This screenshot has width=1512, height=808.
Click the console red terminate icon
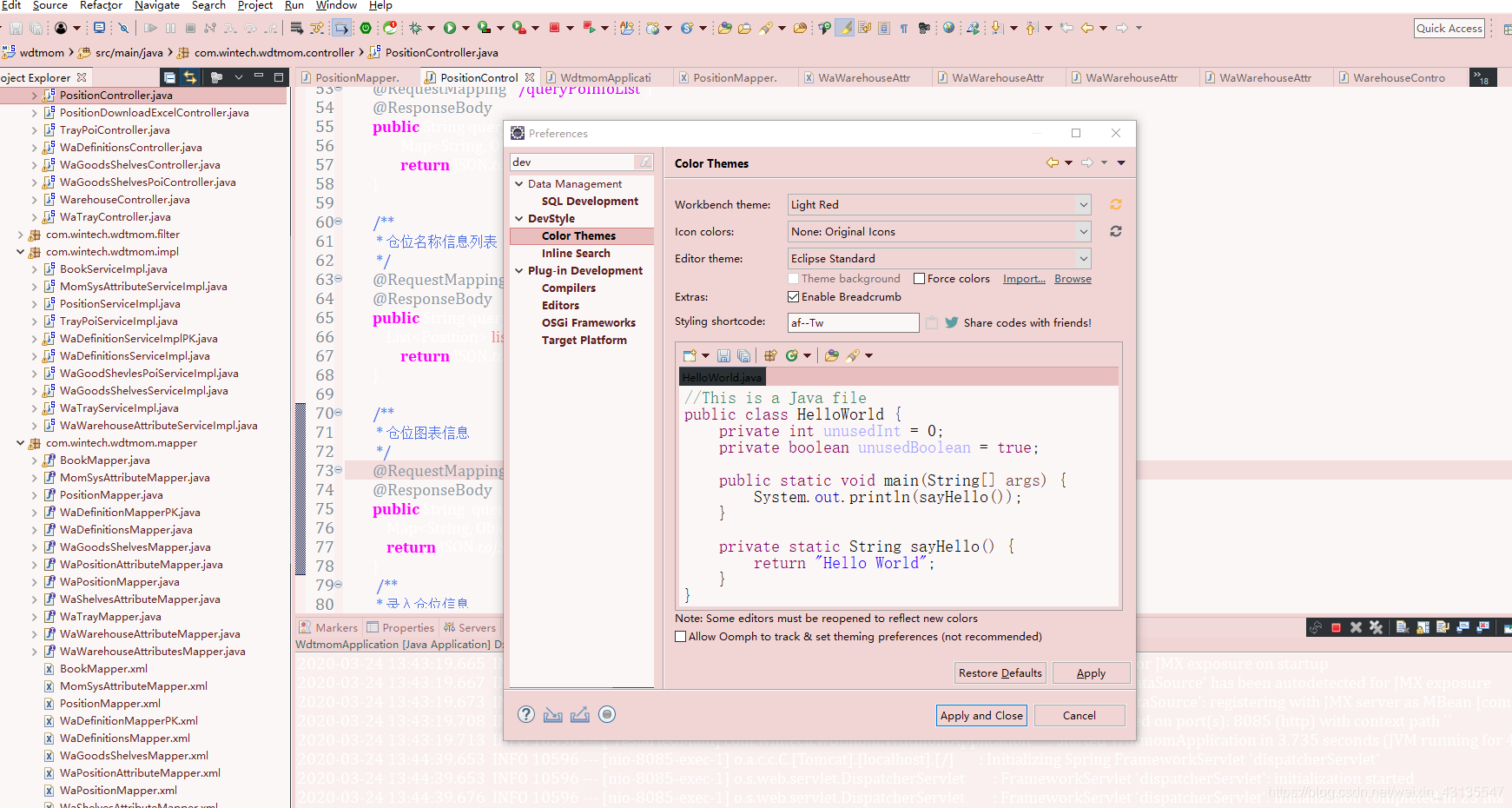coord(1336,627)
